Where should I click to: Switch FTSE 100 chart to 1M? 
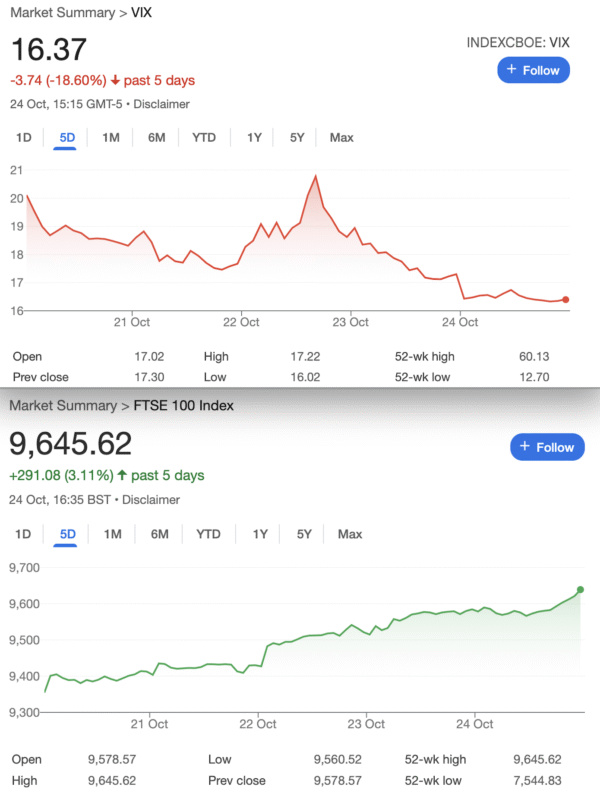[113, 534]
